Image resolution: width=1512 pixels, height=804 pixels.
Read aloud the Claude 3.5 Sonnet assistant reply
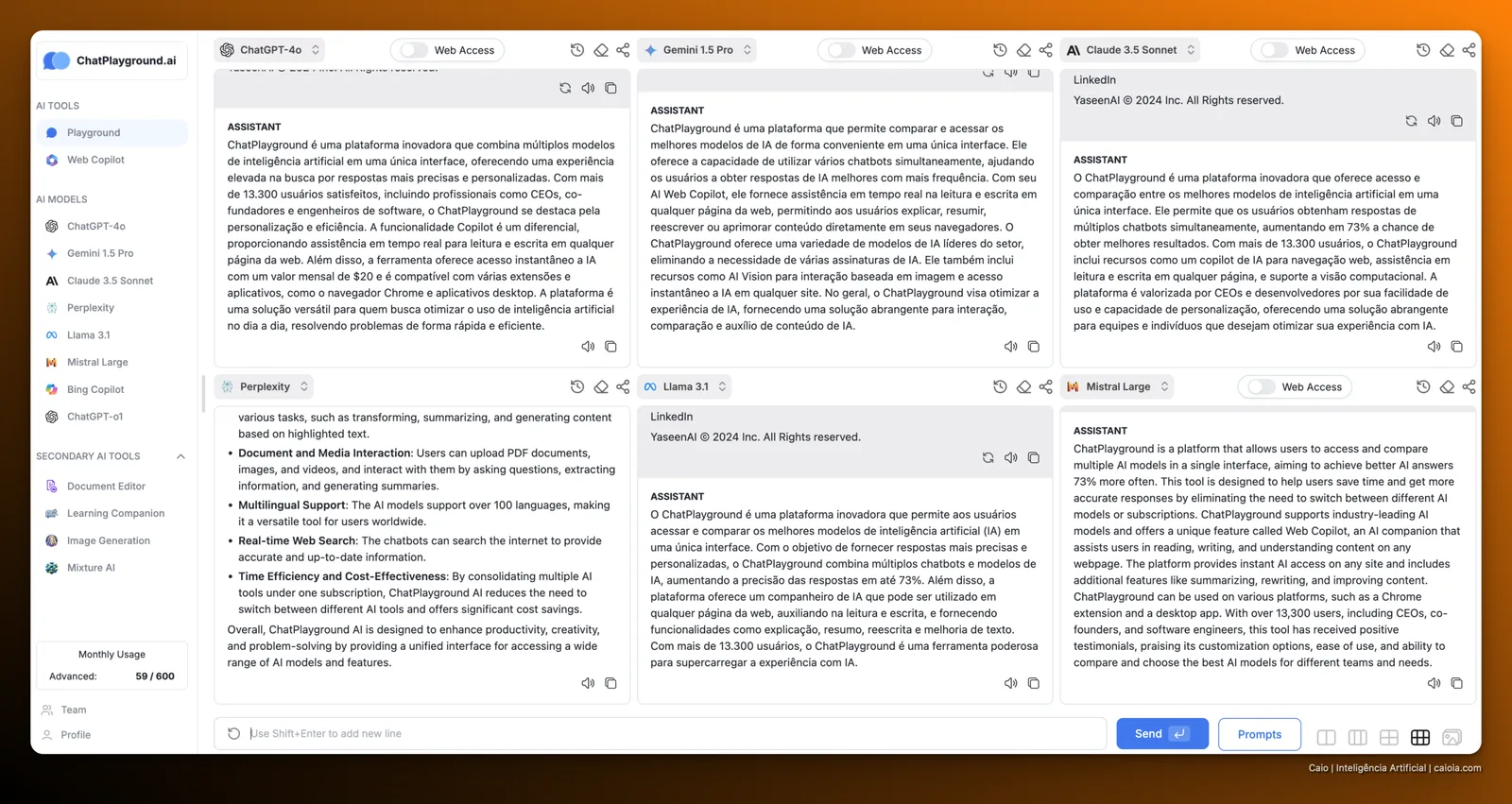pyautogui.click(x=1434, y=347)
